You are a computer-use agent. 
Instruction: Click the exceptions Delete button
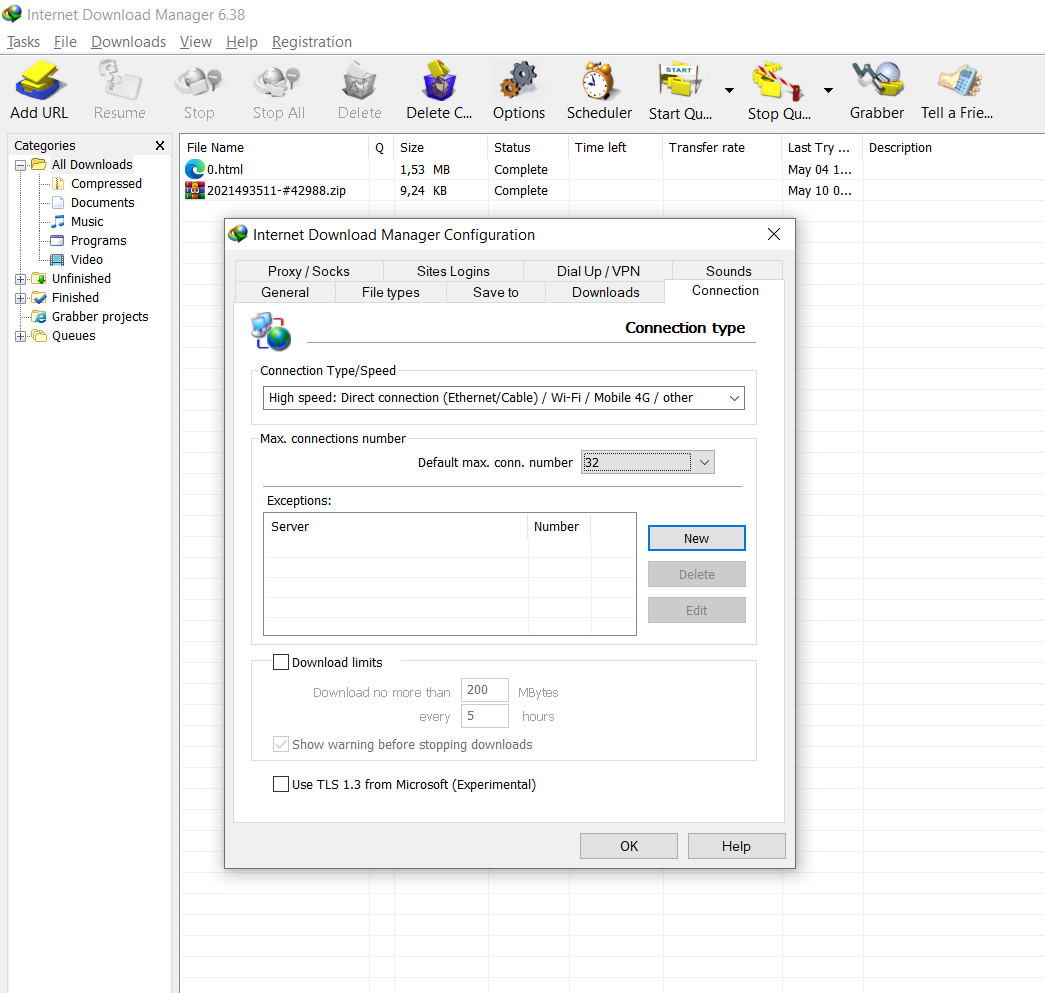[696, 574]
